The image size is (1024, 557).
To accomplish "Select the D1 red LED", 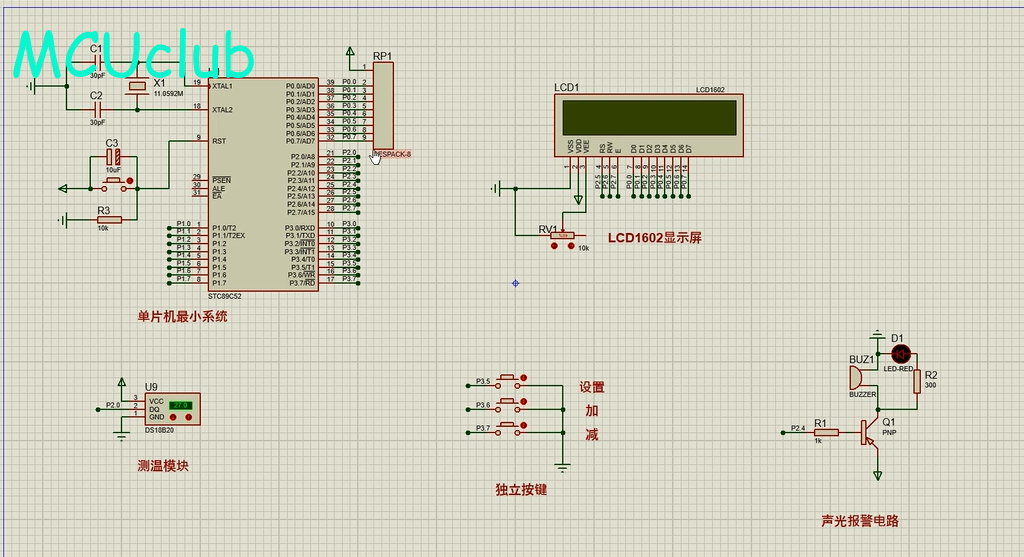I will 900,353.
